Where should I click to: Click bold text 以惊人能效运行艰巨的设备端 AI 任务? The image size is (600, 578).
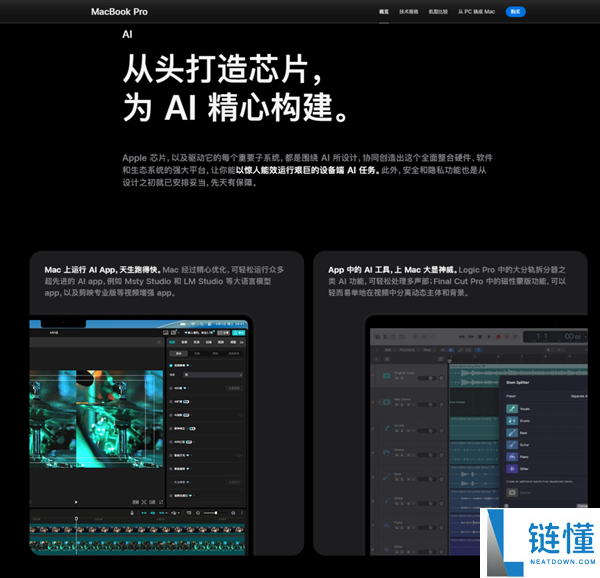point(308,170)
